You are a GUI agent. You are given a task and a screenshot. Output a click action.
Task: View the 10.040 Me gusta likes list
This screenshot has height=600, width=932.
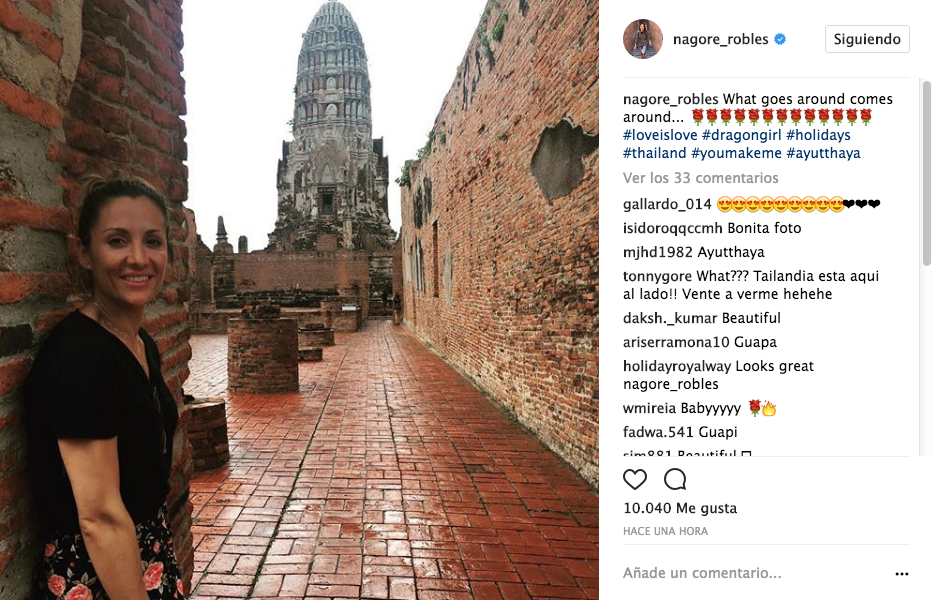pyautogui.click(x=680, y=508)
